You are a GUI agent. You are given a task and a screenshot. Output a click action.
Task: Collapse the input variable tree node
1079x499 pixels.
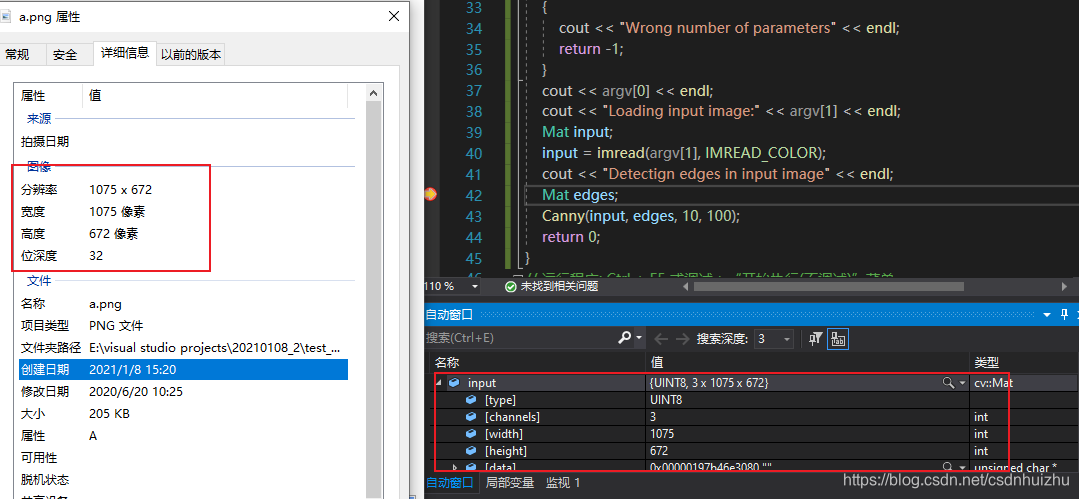[x=438, y=382]
